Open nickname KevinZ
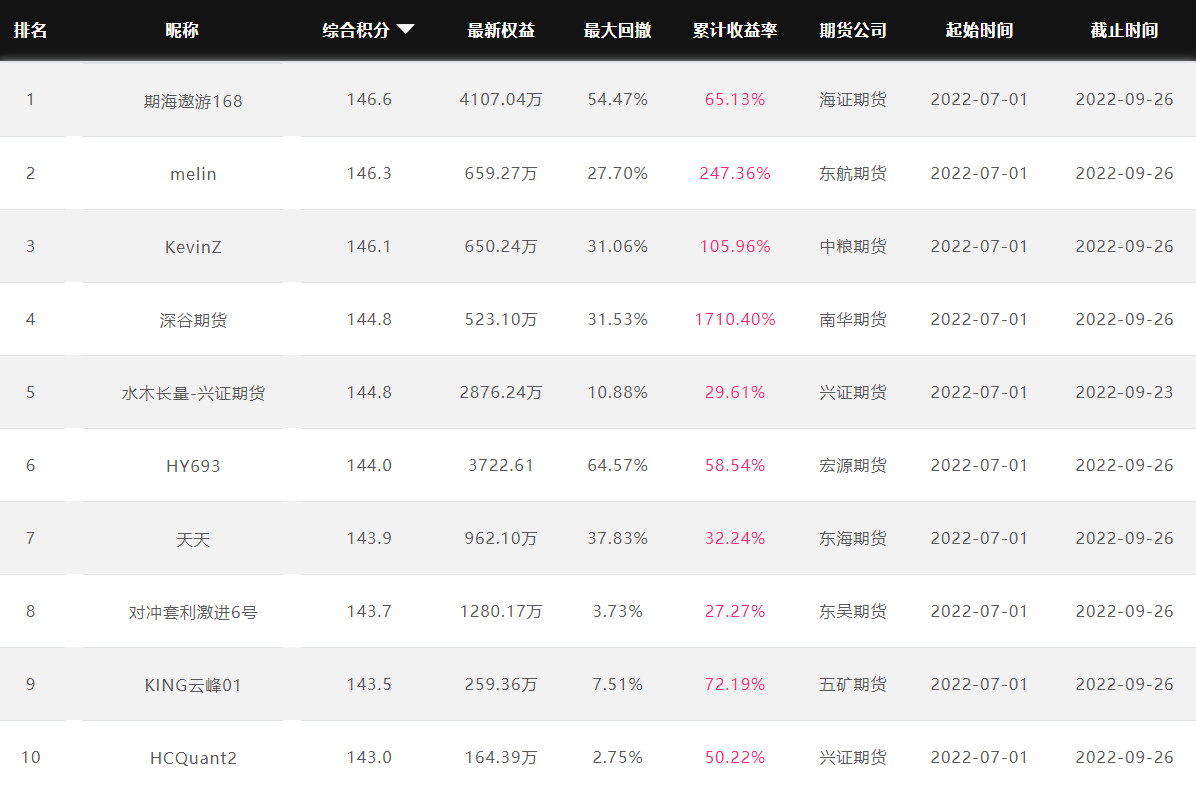Screen dimensions: 1196x790 pyautogui.click(x=193, y=247)
